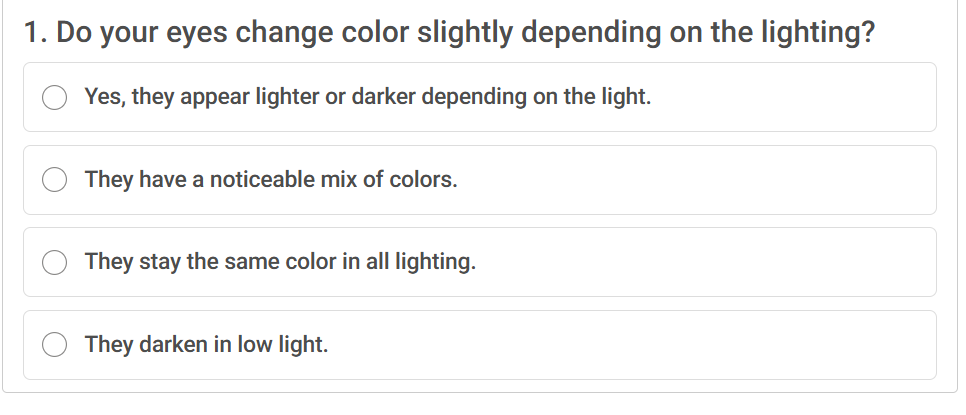Pick the 'They darken in low light' radio button
The image size is (966, 415).
coord(55,345)
